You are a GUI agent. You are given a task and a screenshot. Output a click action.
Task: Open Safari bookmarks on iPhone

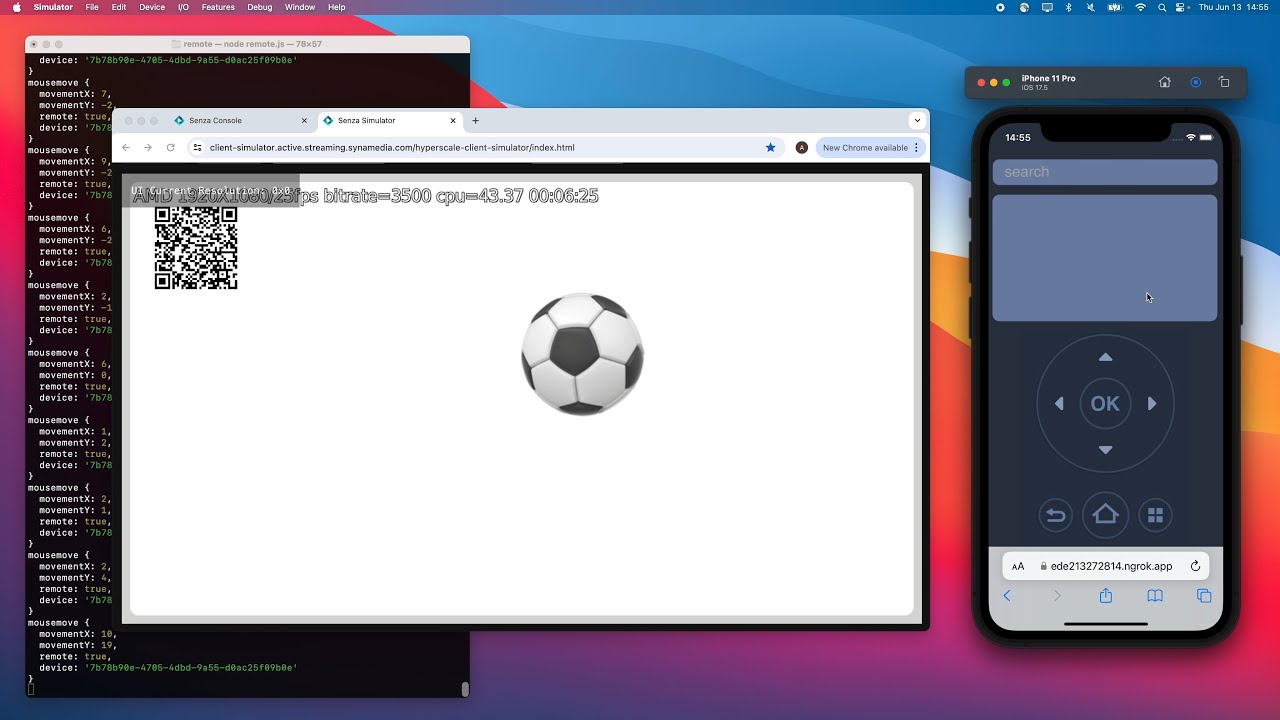1155,596
